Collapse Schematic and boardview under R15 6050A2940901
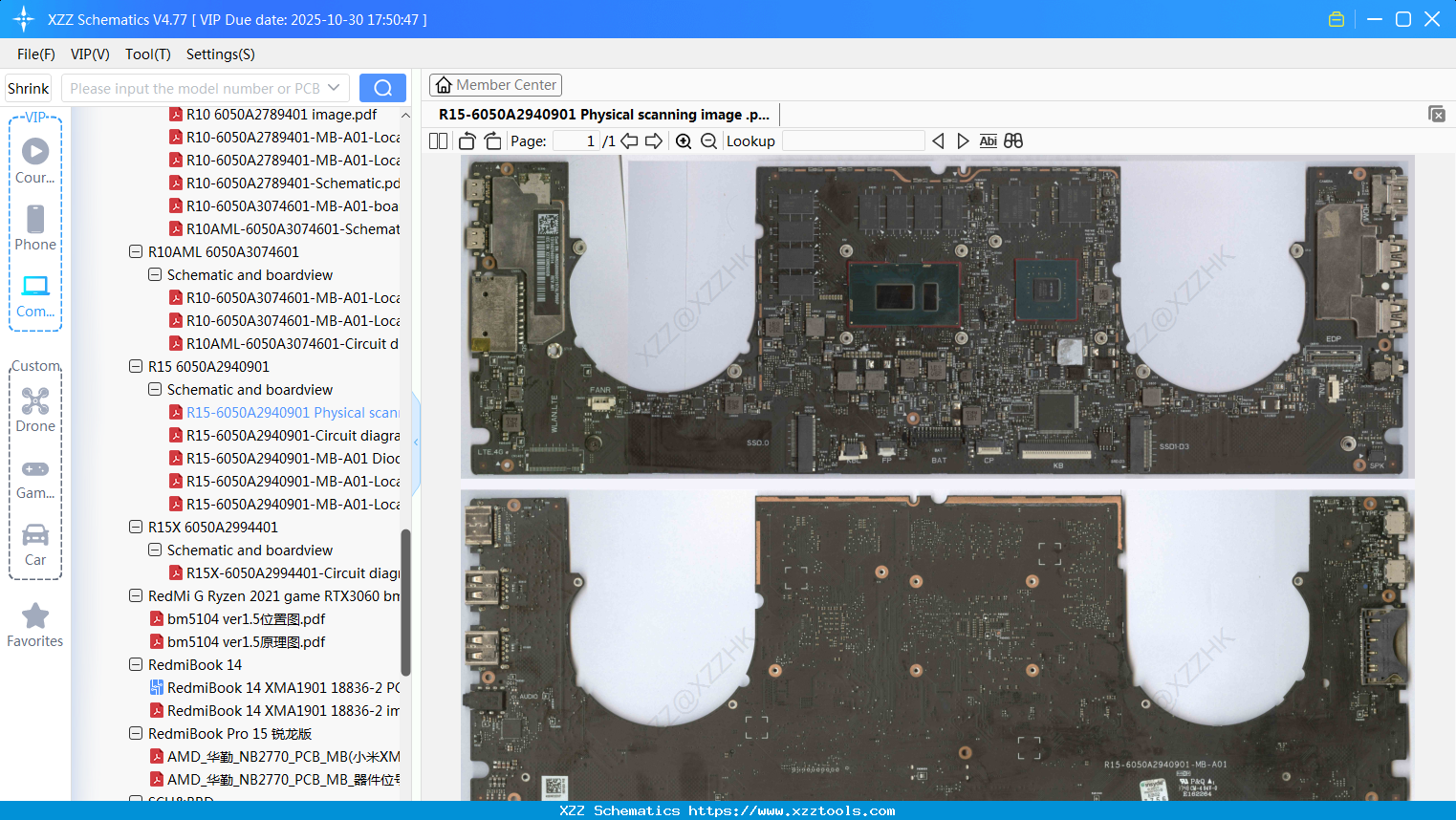Image resolution: width=1456 pixels, height=820 pixels. pyautogui.click(x=155, y=390)
